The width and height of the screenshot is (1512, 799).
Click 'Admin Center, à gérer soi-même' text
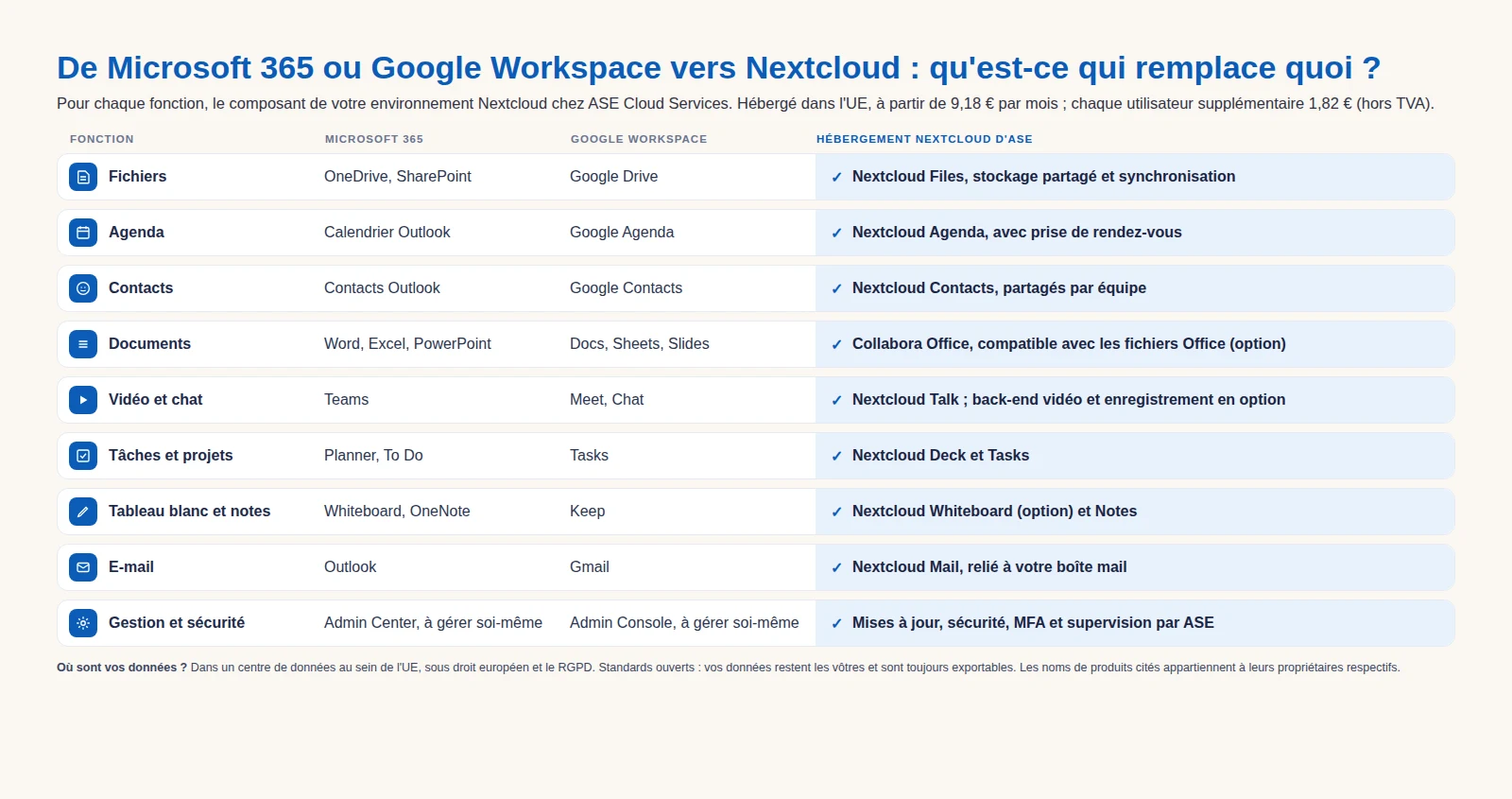coord(433,623)
